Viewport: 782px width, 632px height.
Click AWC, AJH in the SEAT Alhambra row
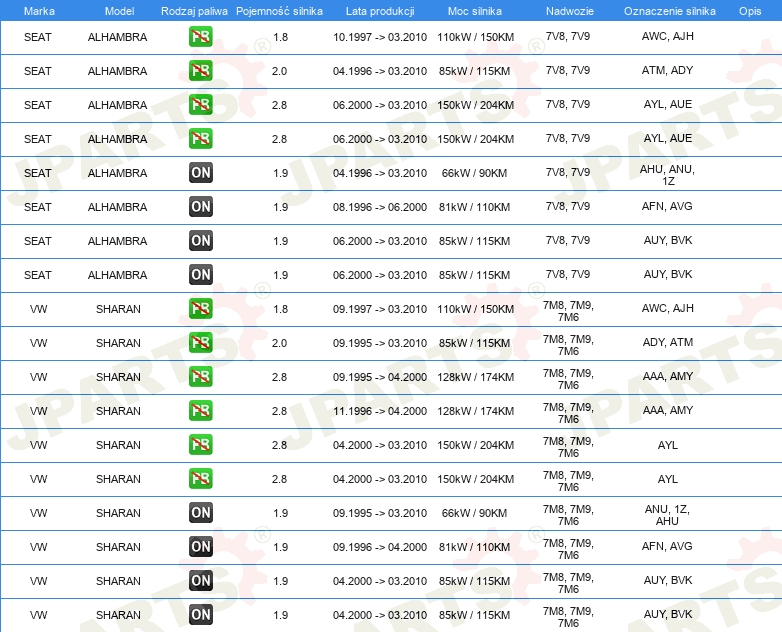[667, 36]
